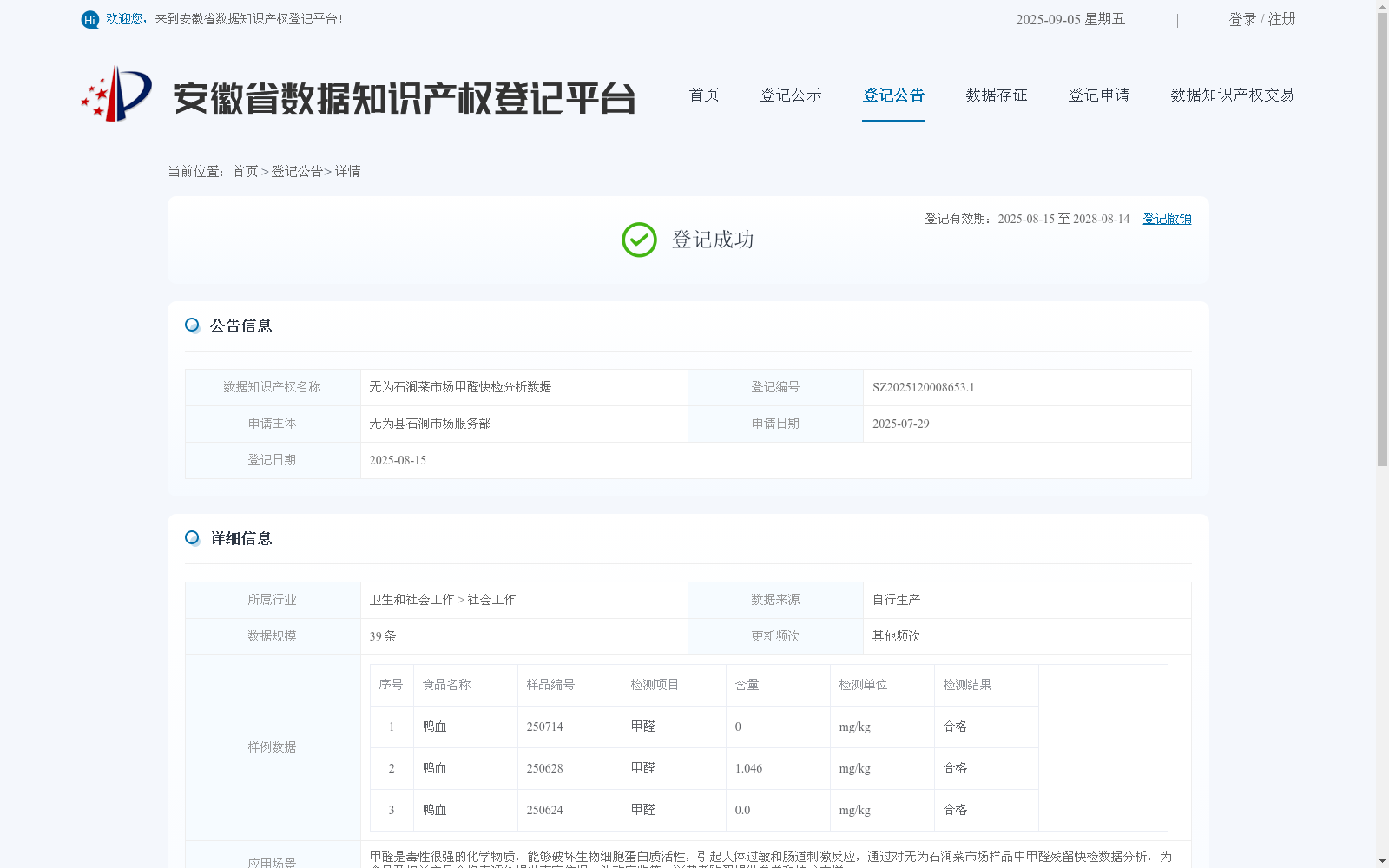The image size is (1389, 868).
Task: Click the registration number SZ2025120008653.1
Action: pos(924,387)
